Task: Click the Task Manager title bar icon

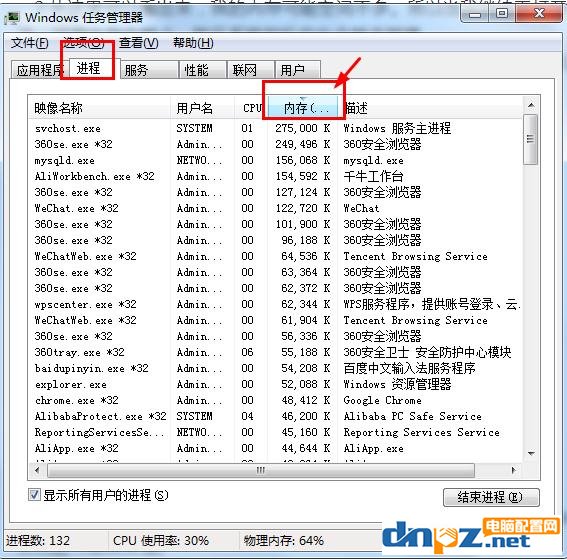Action: point(12,17)
